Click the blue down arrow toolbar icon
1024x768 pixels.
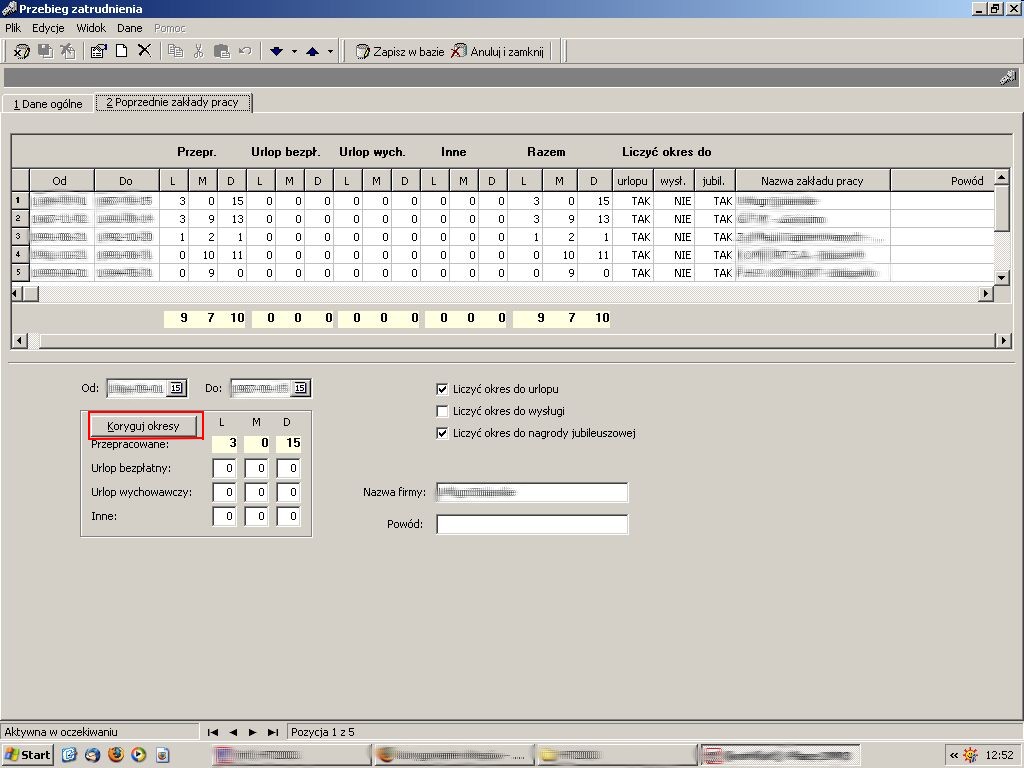pyautogui.click(x=276, y=51)
